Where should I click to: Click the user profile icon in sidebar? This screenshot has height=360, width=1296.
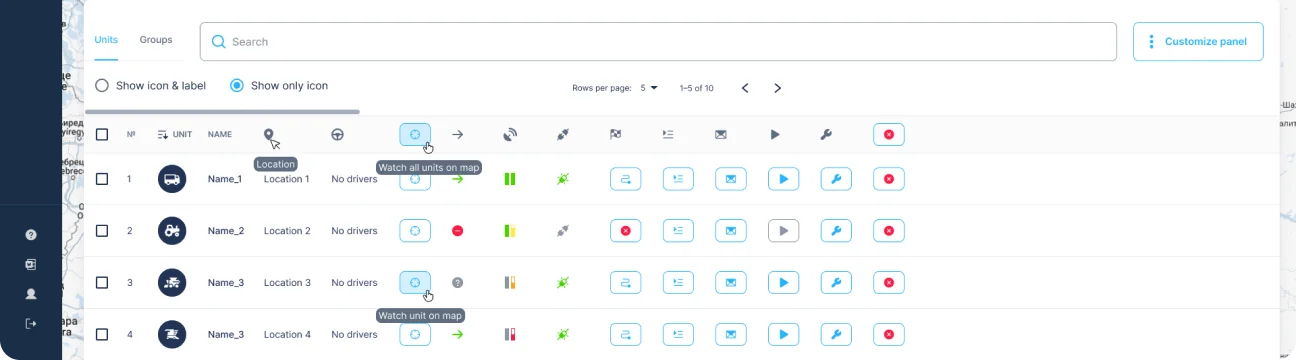click(x=31, y=294)
